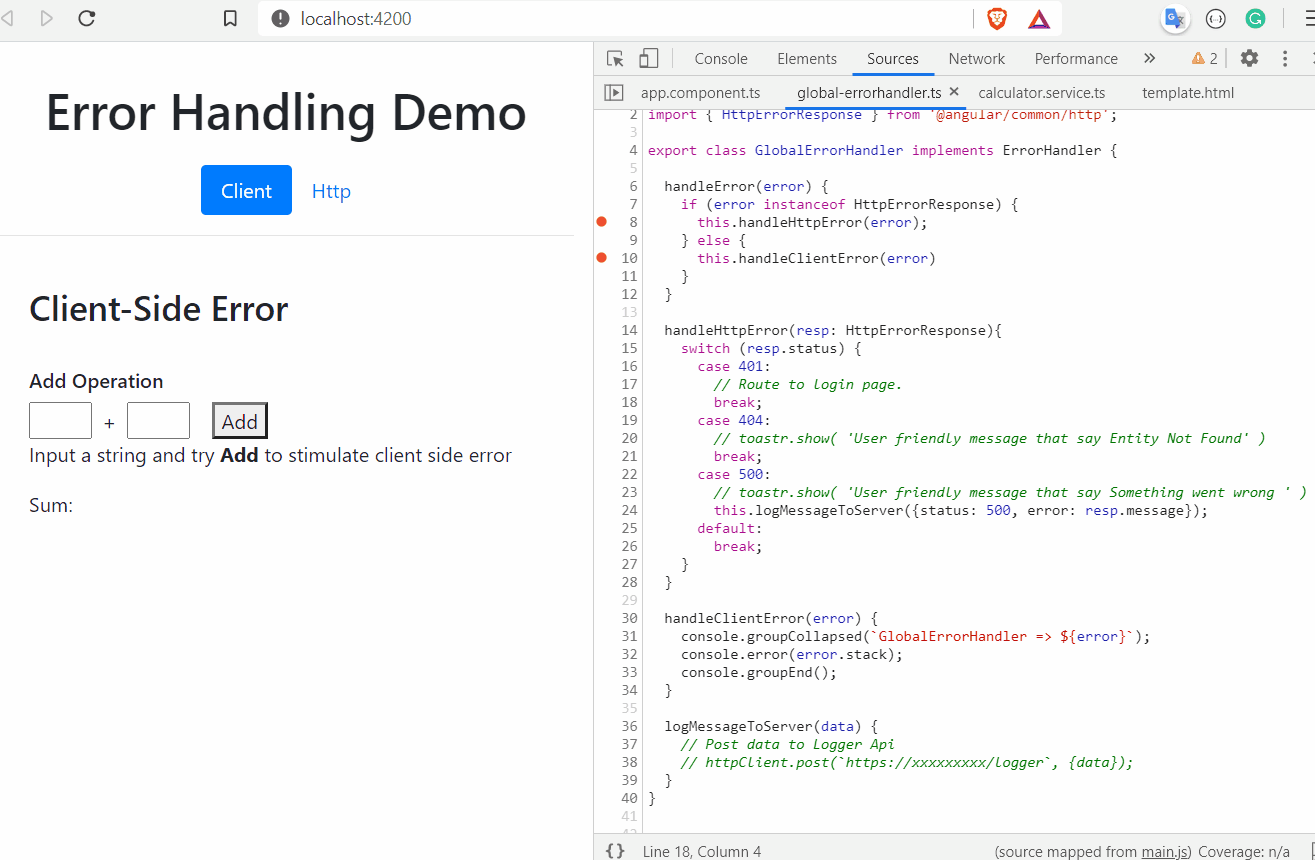Remove breakpoint on line 8
The width and height of the screenshot is (1315, 860).
(602, 222)
